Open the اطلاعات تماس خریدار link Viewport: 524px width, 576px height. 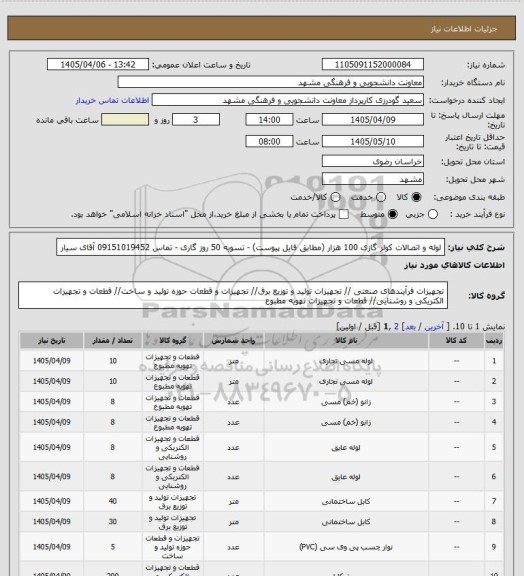[x=112, y=100]
